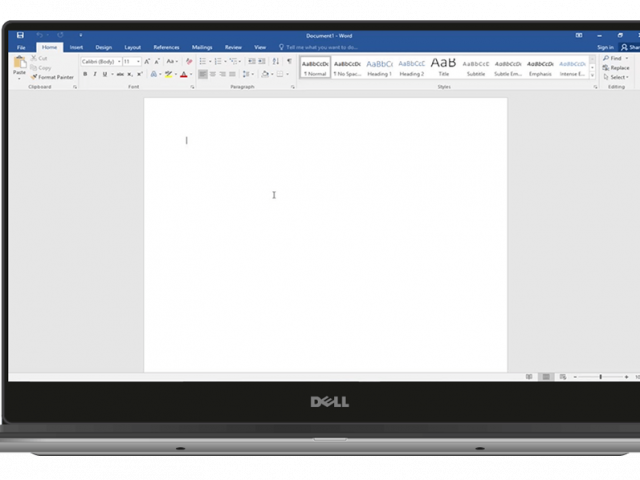
Task: Toggle Italic formatting
Action: coord(95,74)
